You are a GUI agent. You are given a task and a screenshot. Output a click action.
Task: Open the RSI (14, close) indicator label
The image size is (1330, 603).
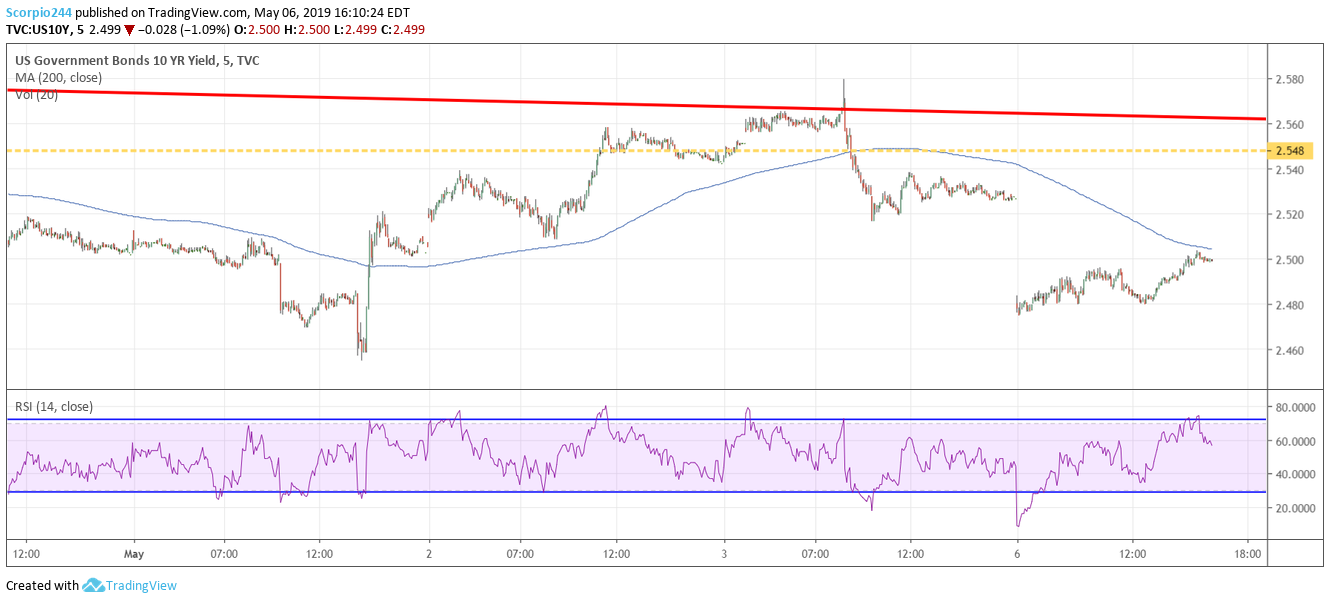(54, 406)
